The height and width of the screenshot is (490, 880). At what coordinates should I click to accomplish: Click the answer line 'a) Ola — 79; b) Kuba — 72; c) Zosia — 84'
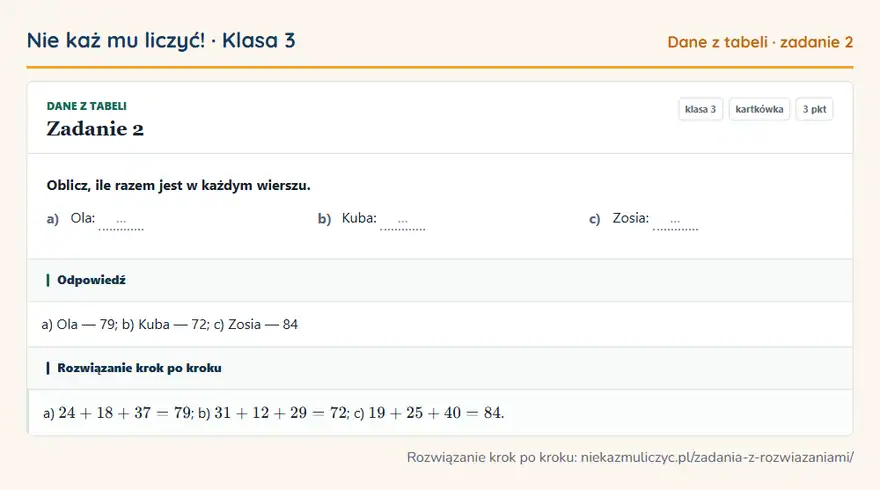(169, 324)
